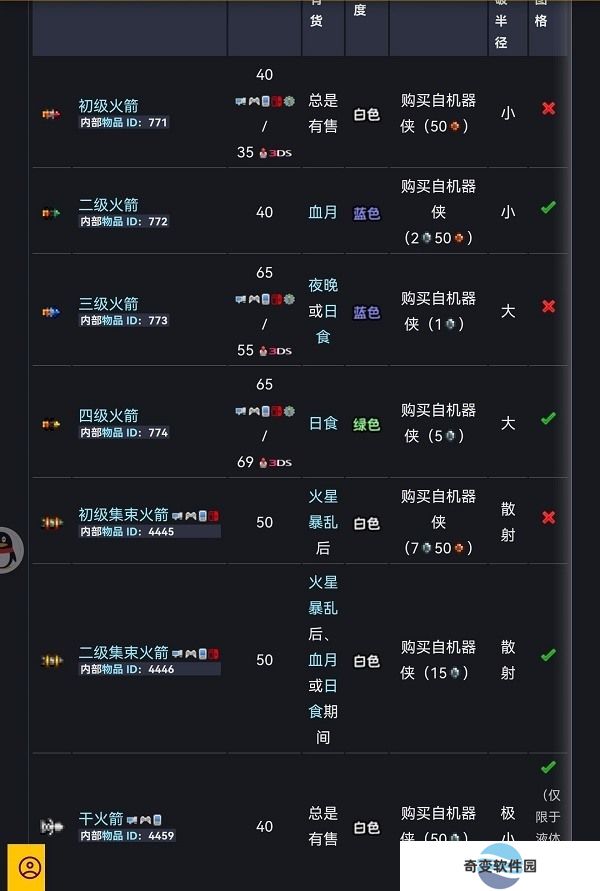Open the 初级火箭 item link

(x=109, y=106)
